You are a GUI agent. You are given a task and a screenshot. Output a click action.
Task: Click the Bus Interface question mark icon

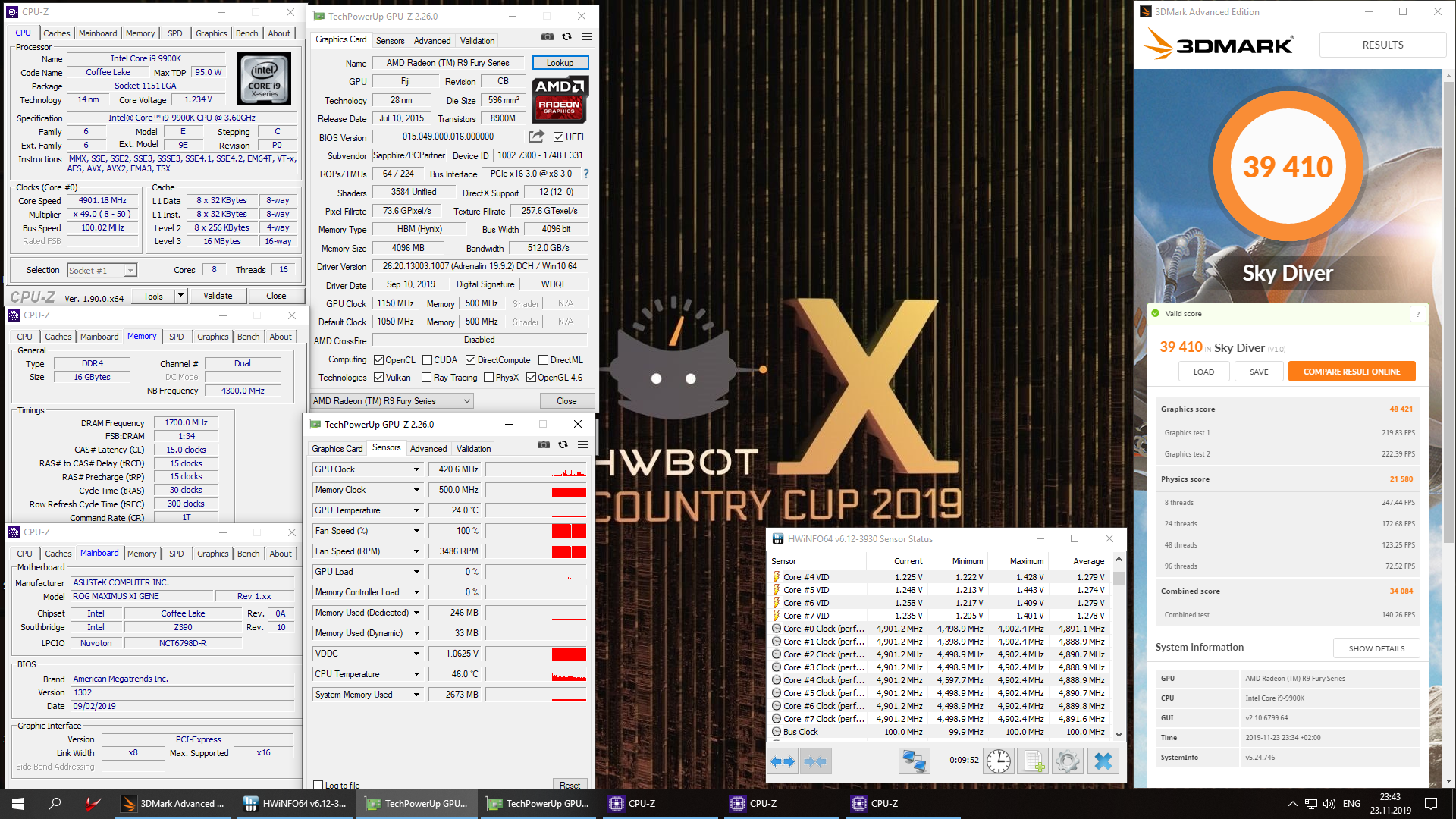pyautogui.click(x=585, y=174)
